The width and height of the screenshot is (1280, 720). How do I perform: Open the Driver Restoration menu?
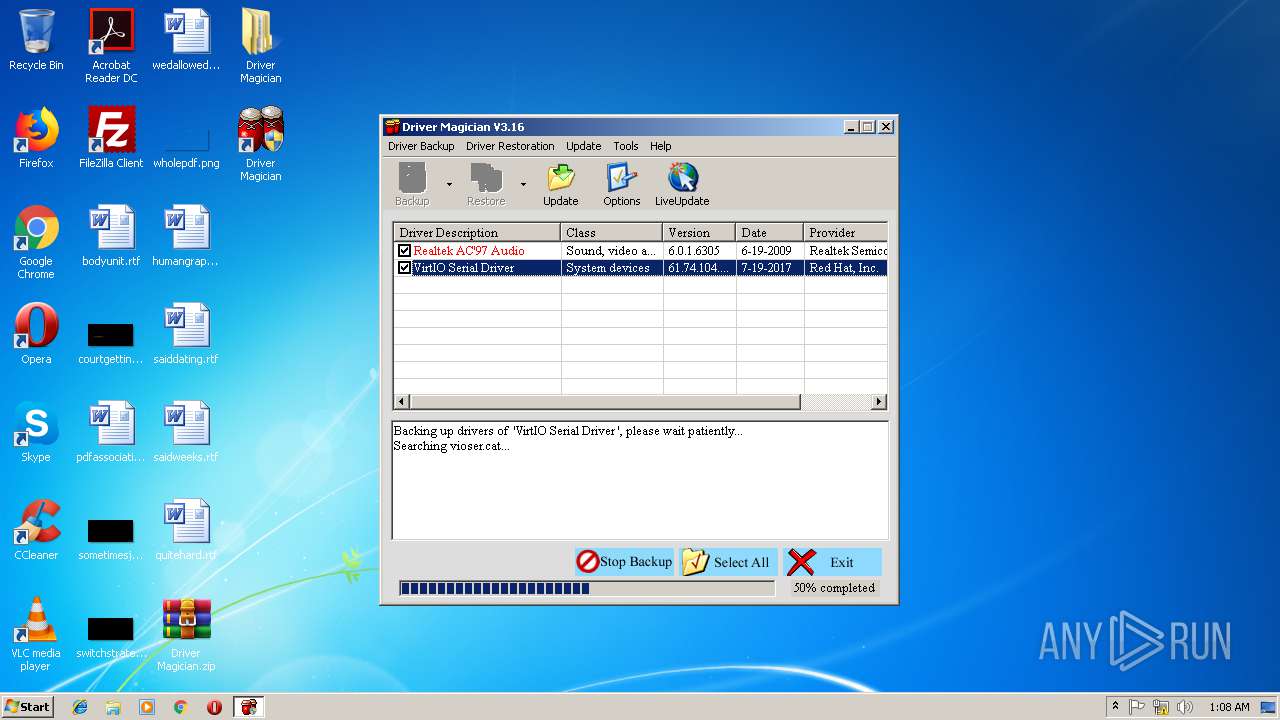(x=510, y=146)
